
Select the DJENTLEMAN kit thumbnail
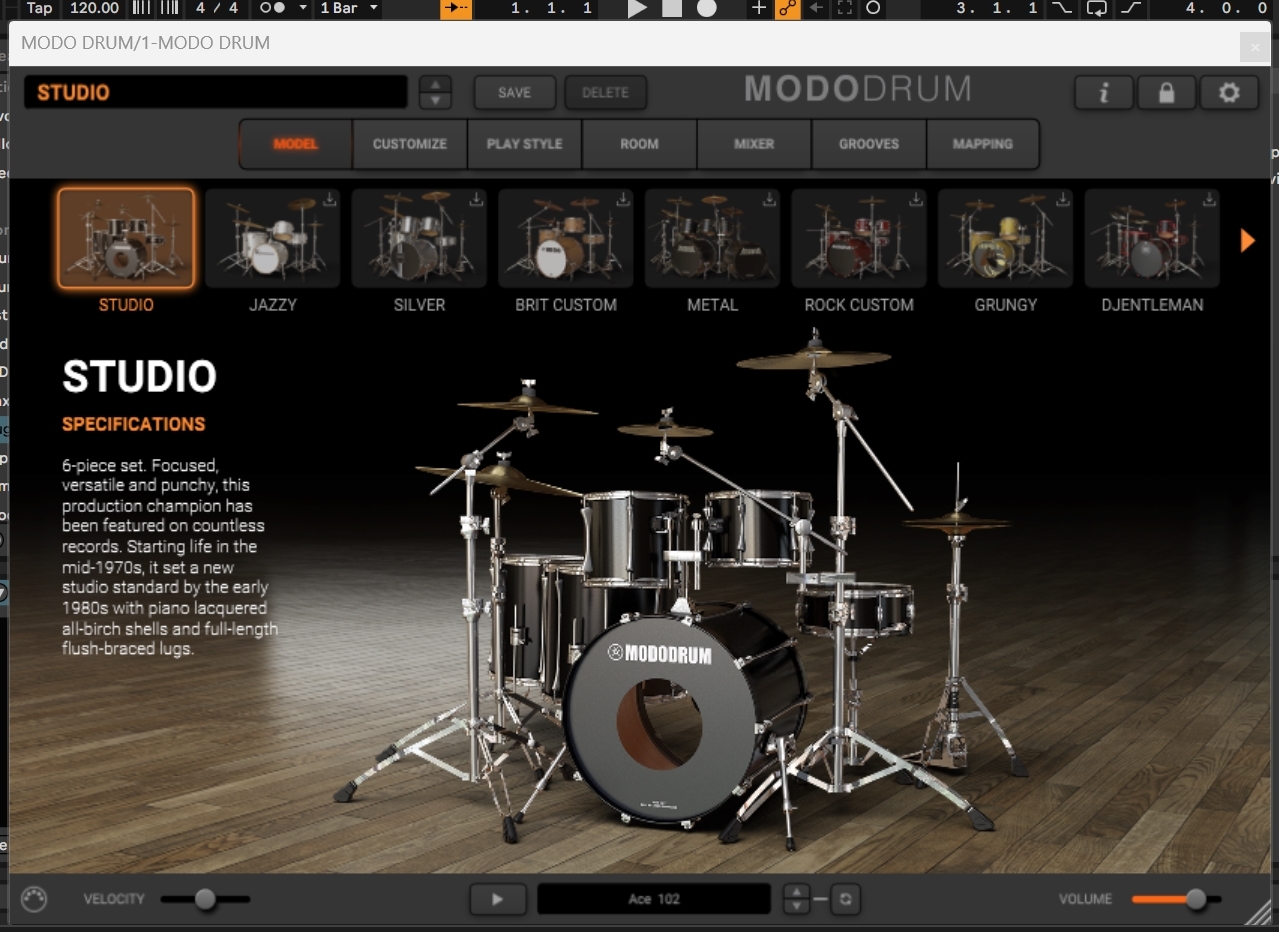pyautogui.click(x=1152, y=238)
